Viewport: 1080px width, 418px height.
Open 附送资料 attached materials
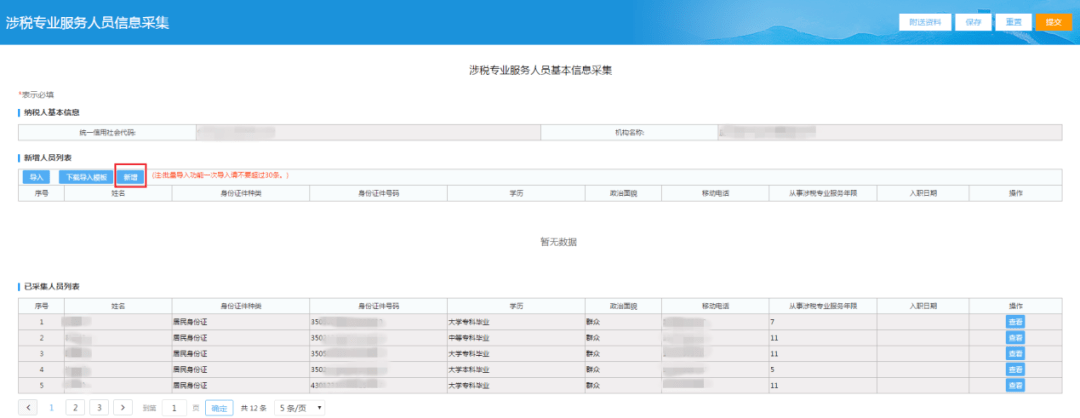coord(925,22)
